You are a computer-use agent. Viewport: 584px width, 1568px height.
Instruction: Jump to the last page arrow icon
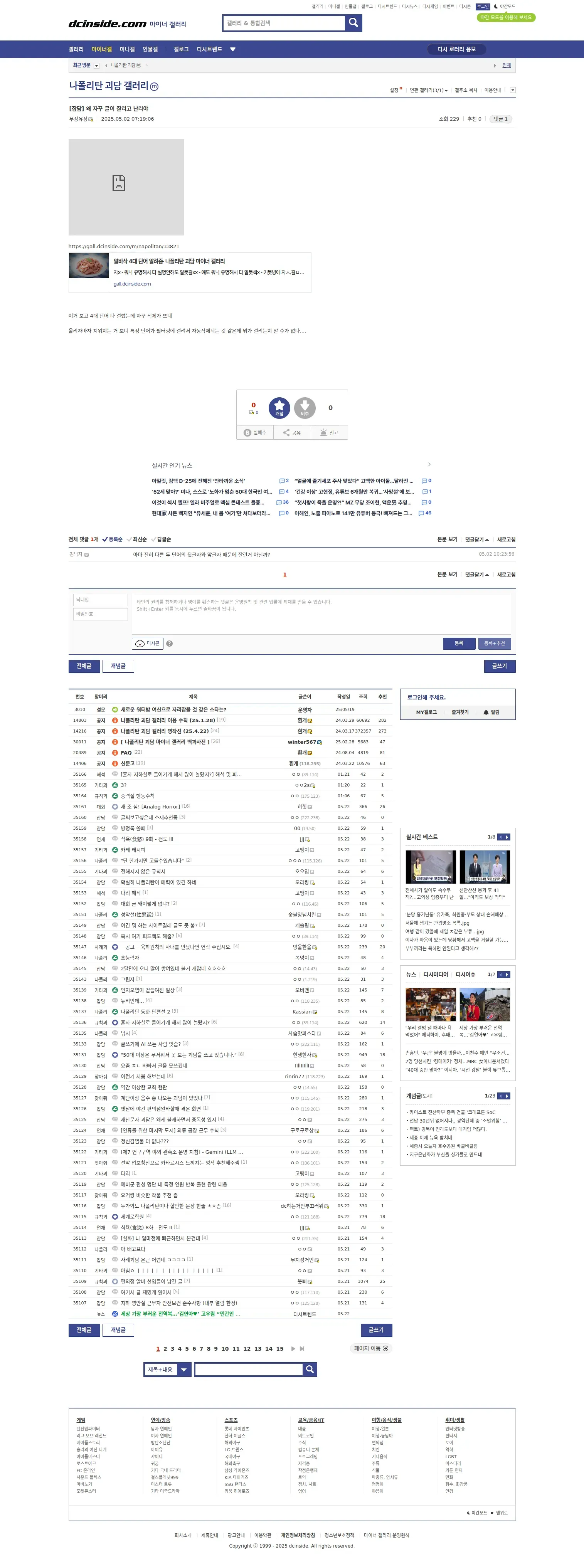pos(302,1349)
